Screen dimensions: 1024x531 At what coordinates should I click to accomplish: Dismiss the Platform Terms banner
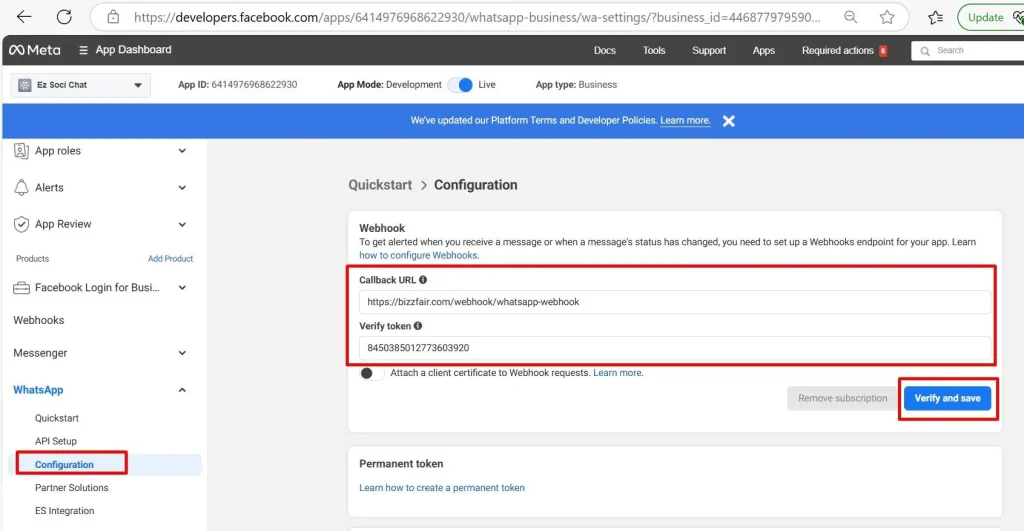[x=729, y=121]
